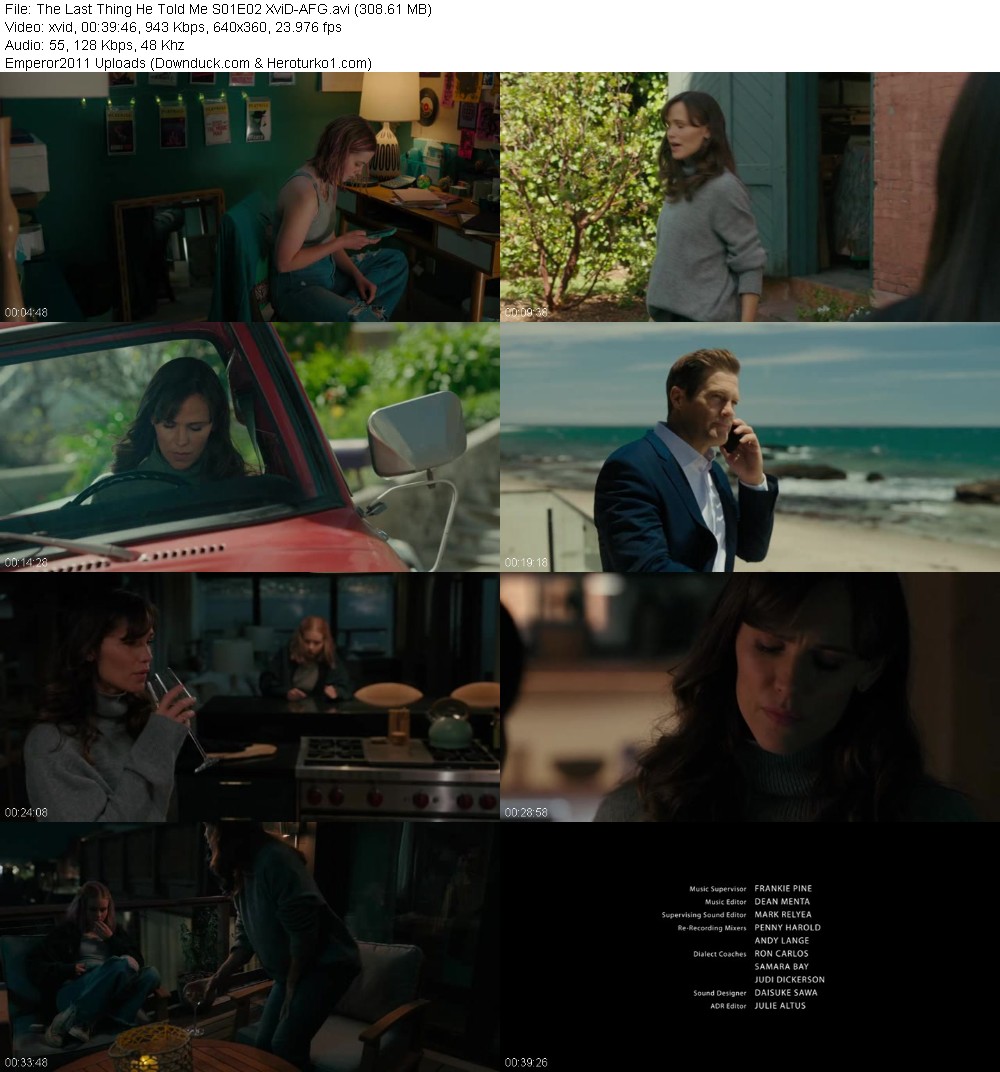Open the thumbnail stamped 00:04:48

click(x=249, y=196)
